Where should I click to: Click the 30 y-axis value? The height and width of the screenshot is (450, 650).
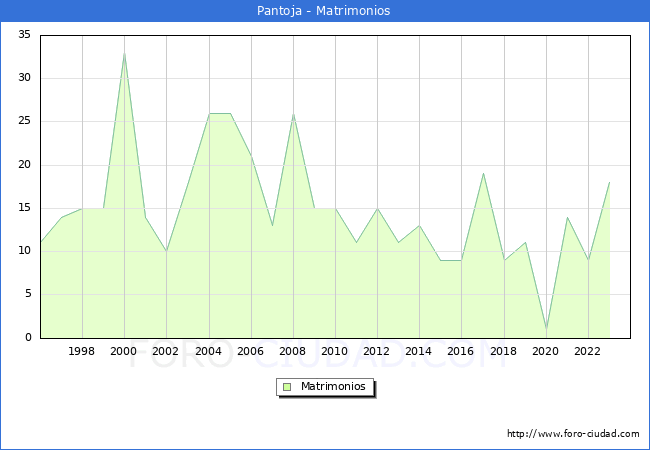coord(24,77)
